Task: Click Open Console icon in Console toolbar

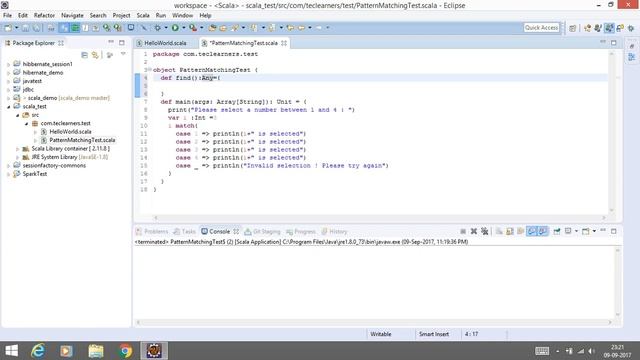Action: click(585, 231)
